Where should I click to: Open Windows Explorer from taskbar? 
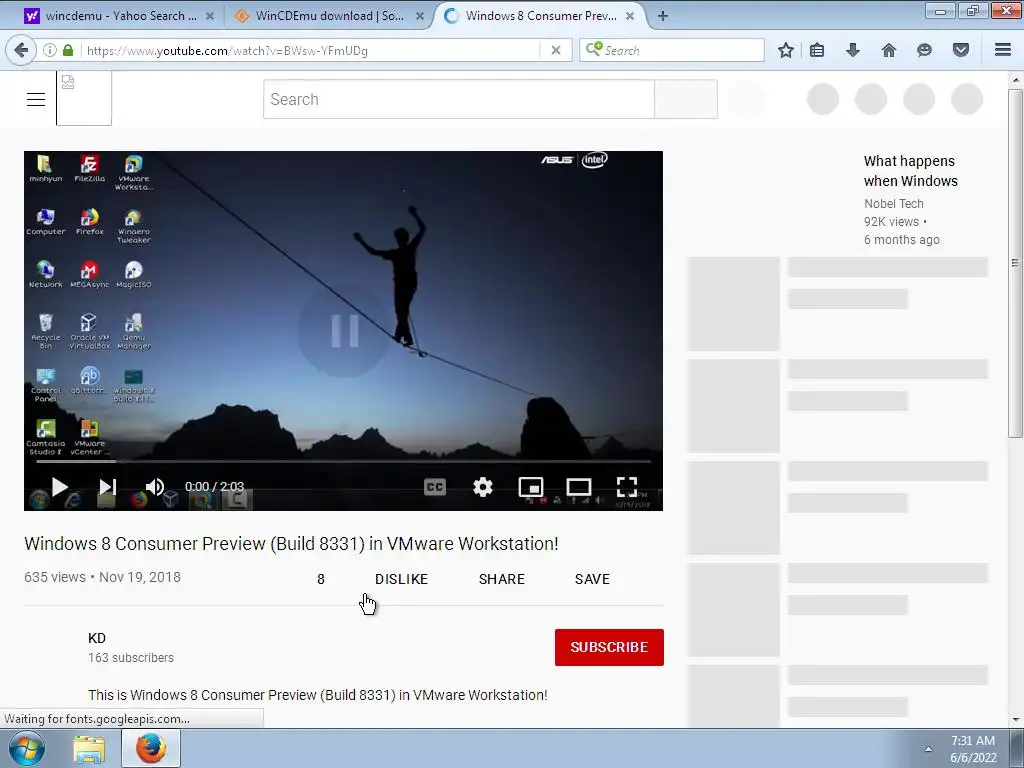click(89, 749)
